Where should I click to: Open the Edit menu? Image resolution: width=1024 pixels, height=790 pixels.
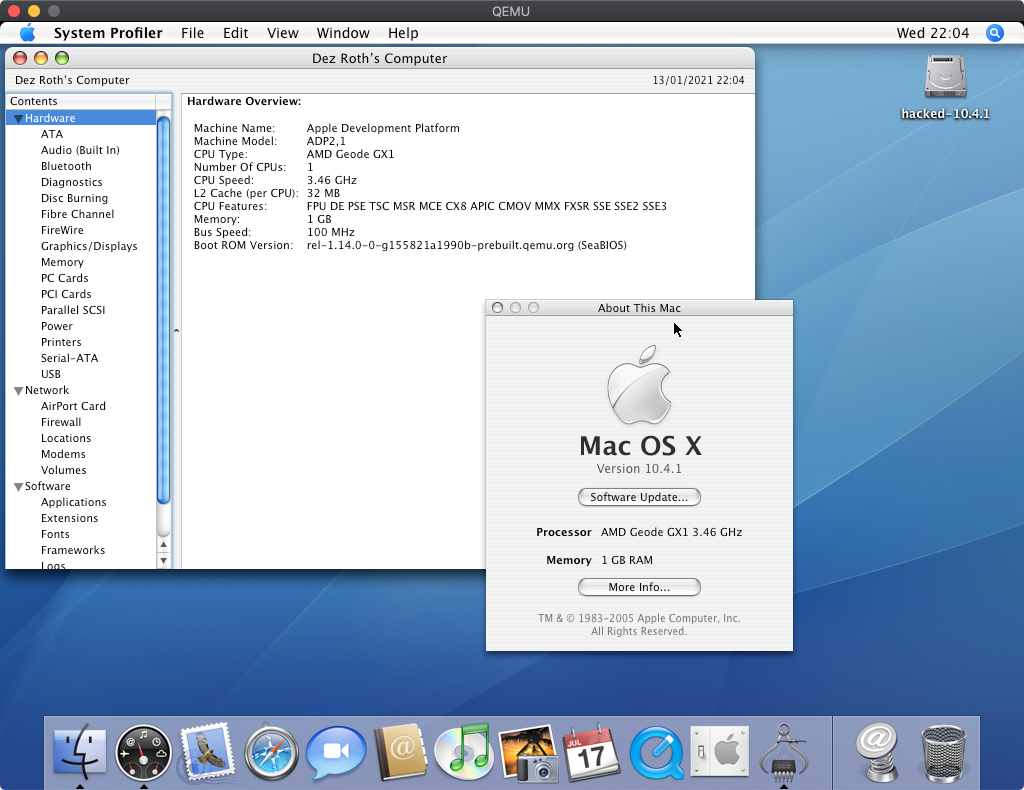pyautogui.click(x=235, y=33)
